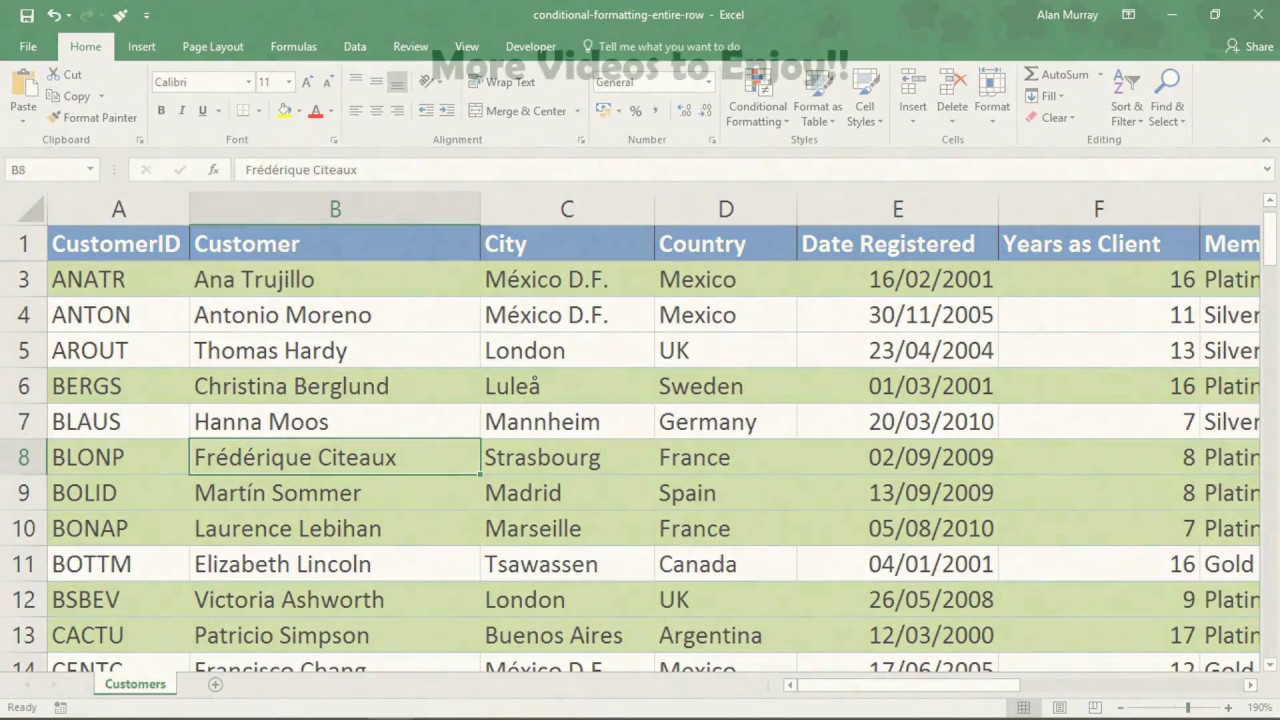Open the Calibri font name dropdown
1280x720 pixels.
point(248,81)
